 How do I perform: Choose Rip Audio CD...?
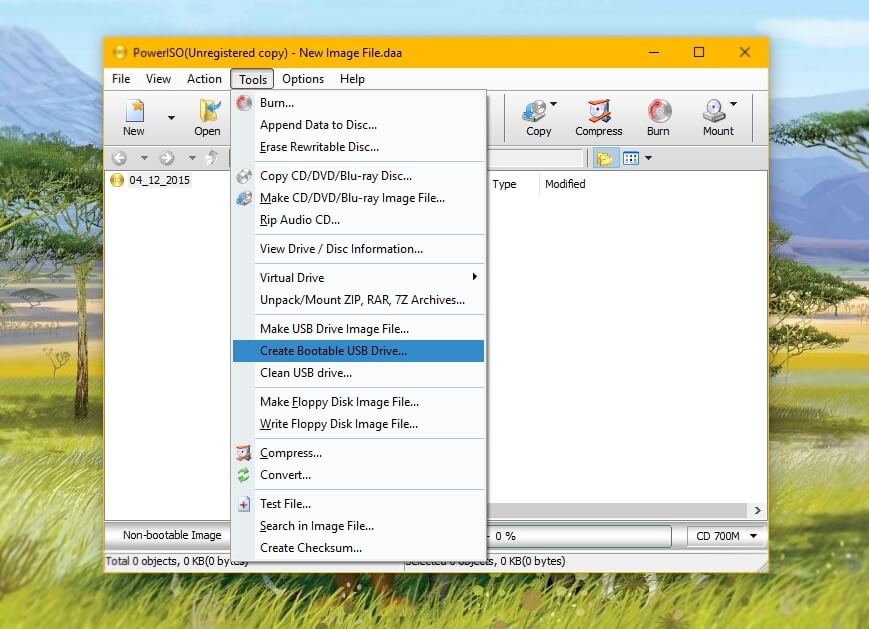pyautogui.click(x=358, y=220)
